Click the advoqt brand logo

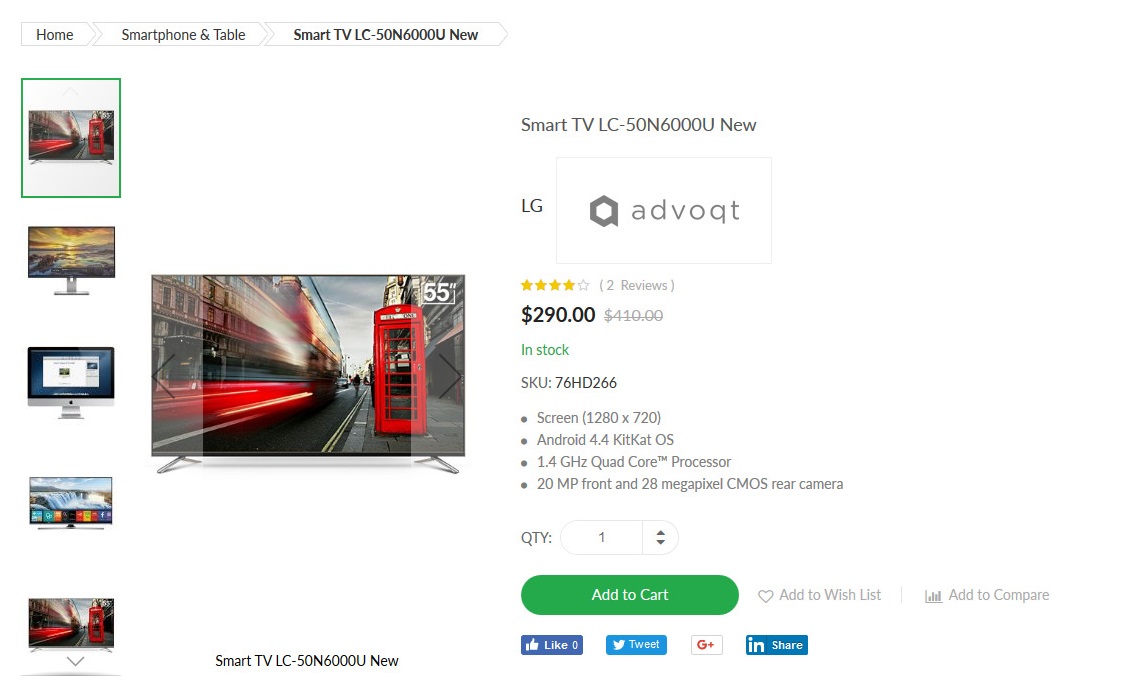click(x=663, y=210)
